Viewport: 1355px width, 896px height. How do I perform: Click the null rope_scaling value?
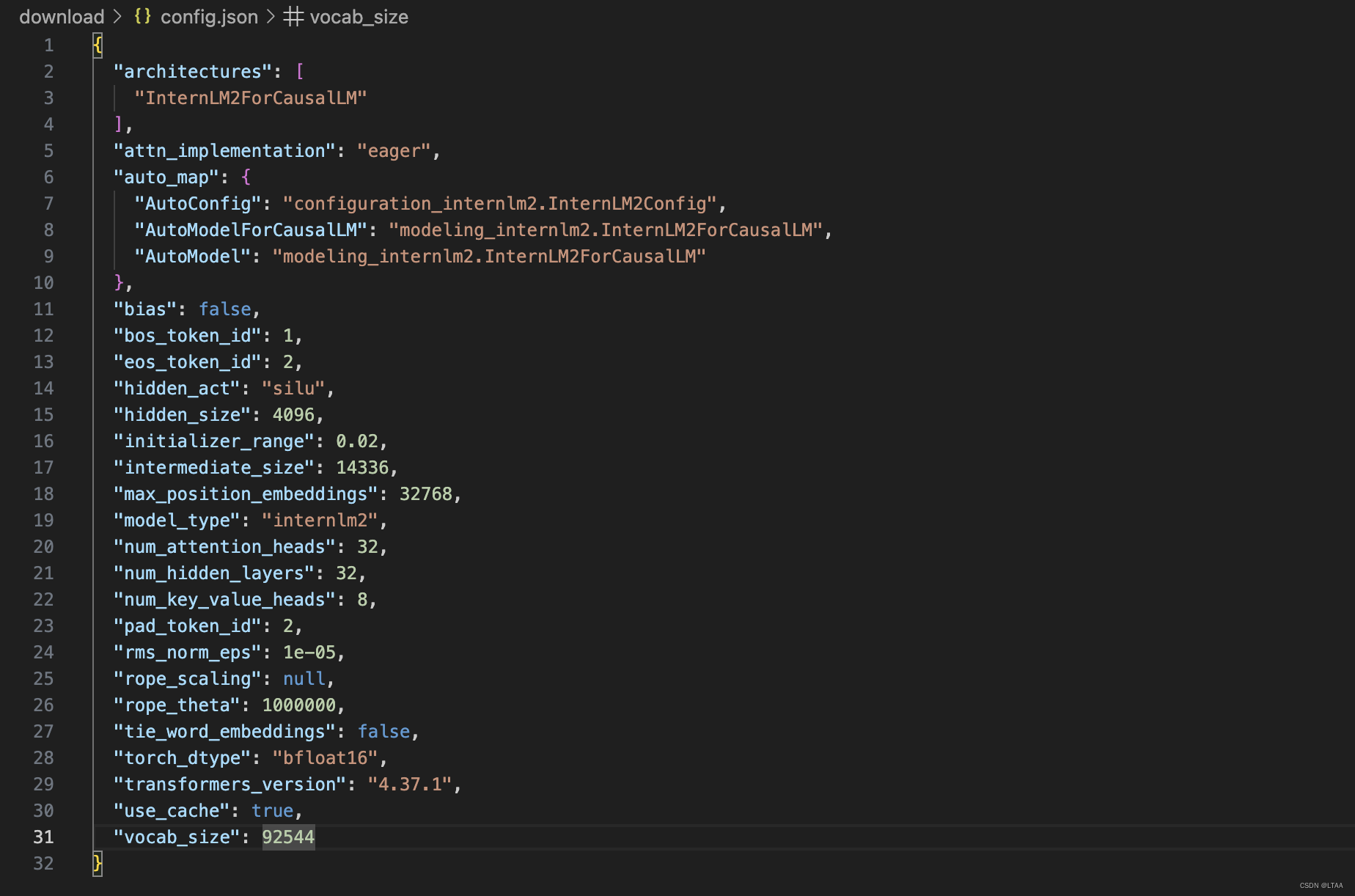(x=304, y=679)
